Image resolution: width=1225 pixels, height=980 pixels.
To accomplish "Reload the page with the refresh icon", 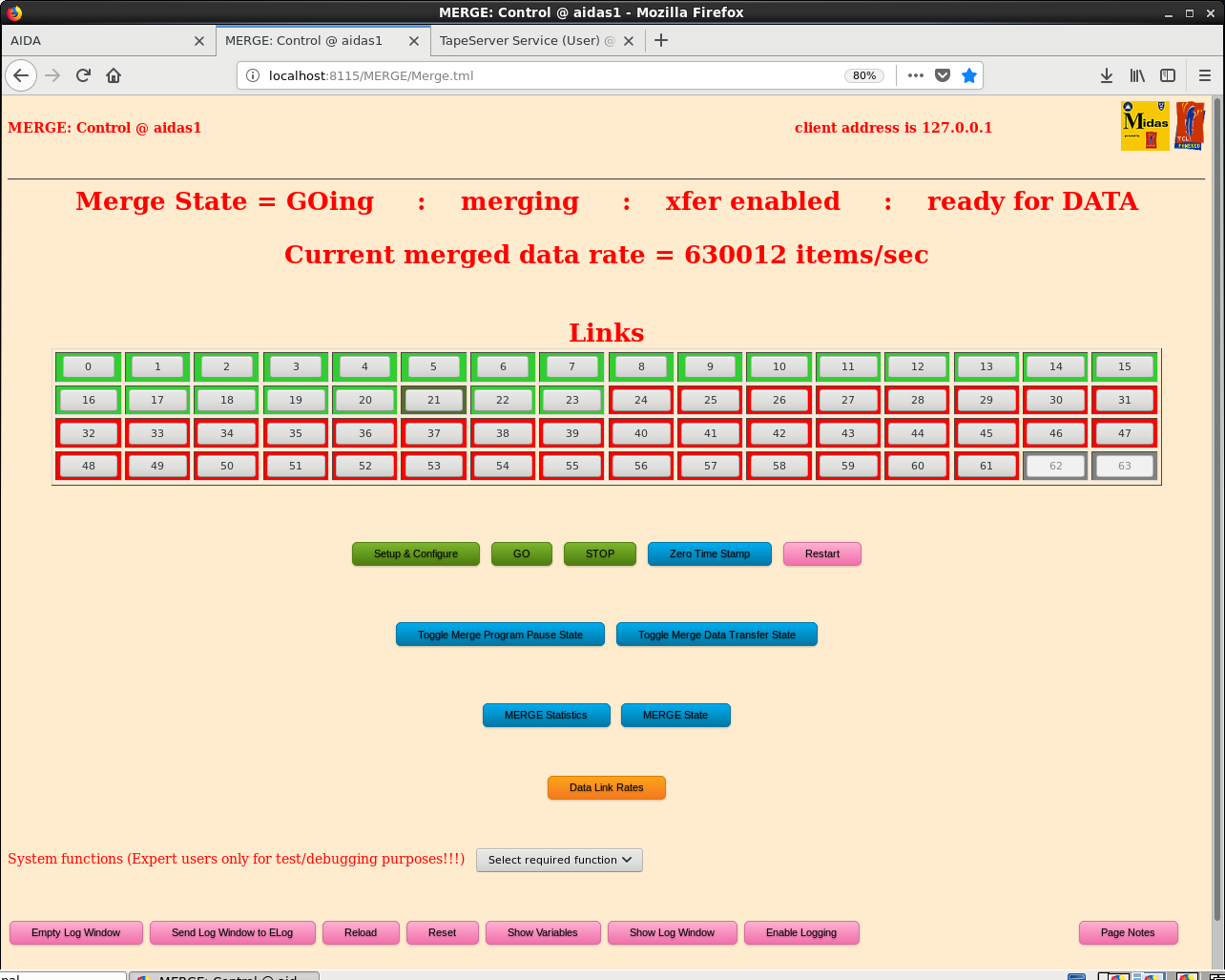I will (83, 75).
